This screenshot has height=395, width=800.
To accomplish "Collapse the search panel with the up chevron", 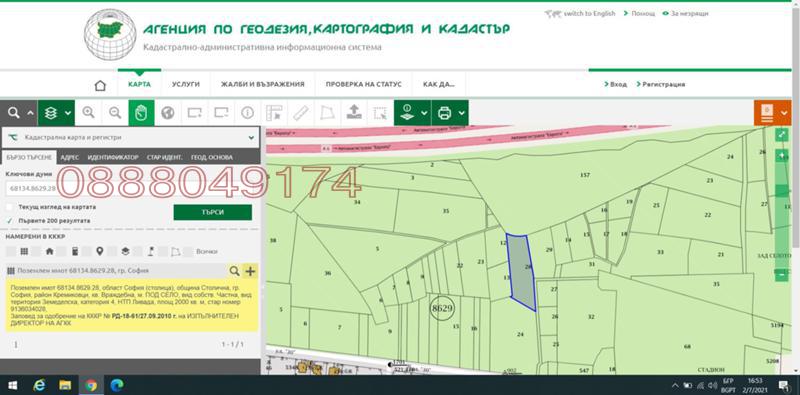I will 30,113.
